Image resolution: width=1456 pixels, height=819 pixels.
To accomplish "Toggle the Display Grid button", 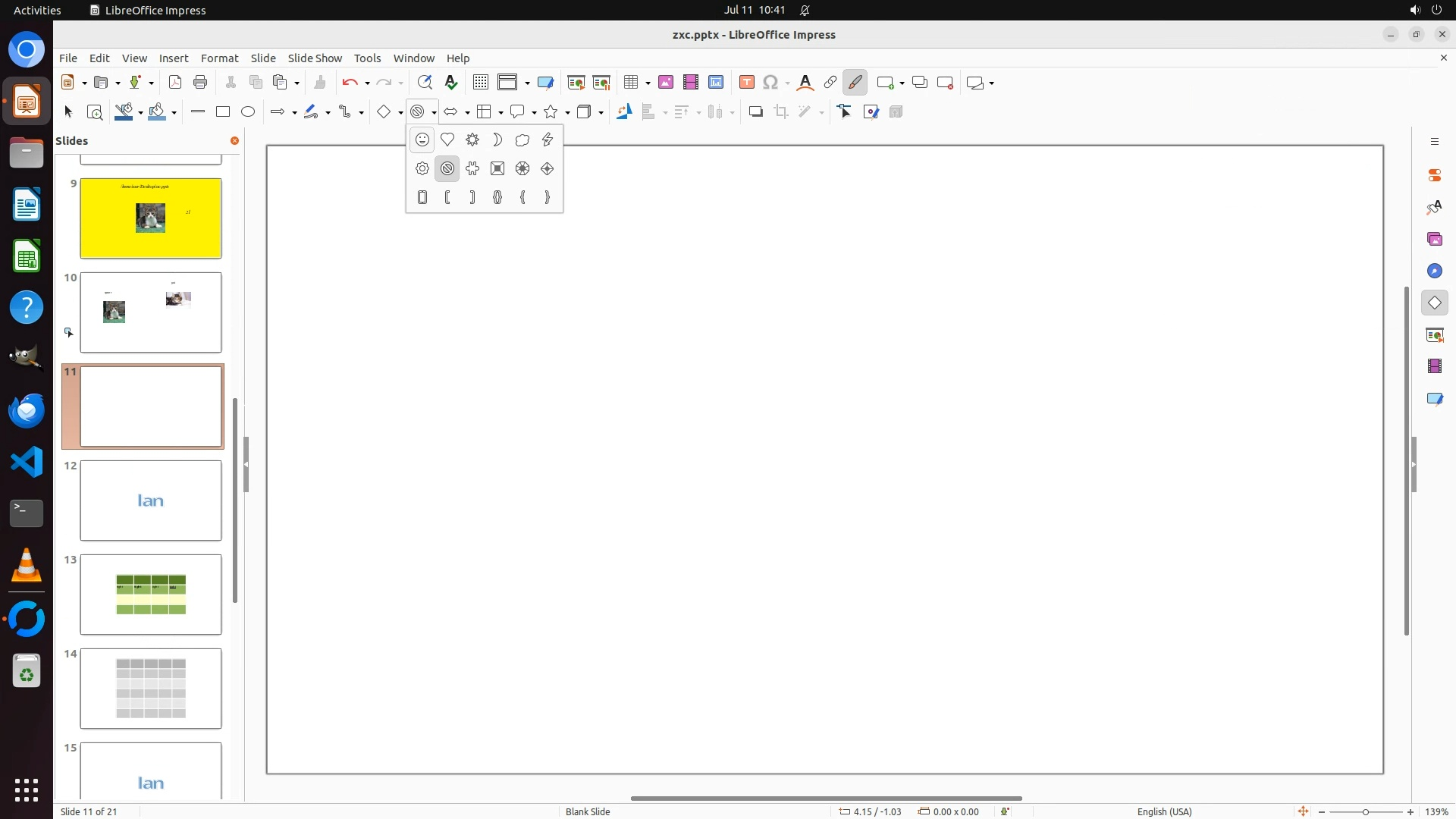I will point(480,83).
